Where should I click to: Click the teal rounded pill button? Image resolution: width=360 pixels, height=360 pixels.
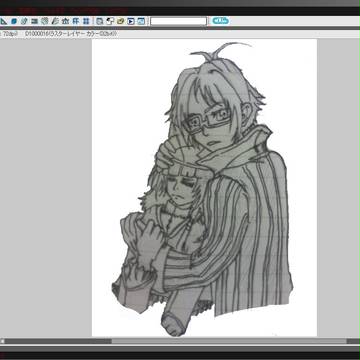(x=221, y=21)
